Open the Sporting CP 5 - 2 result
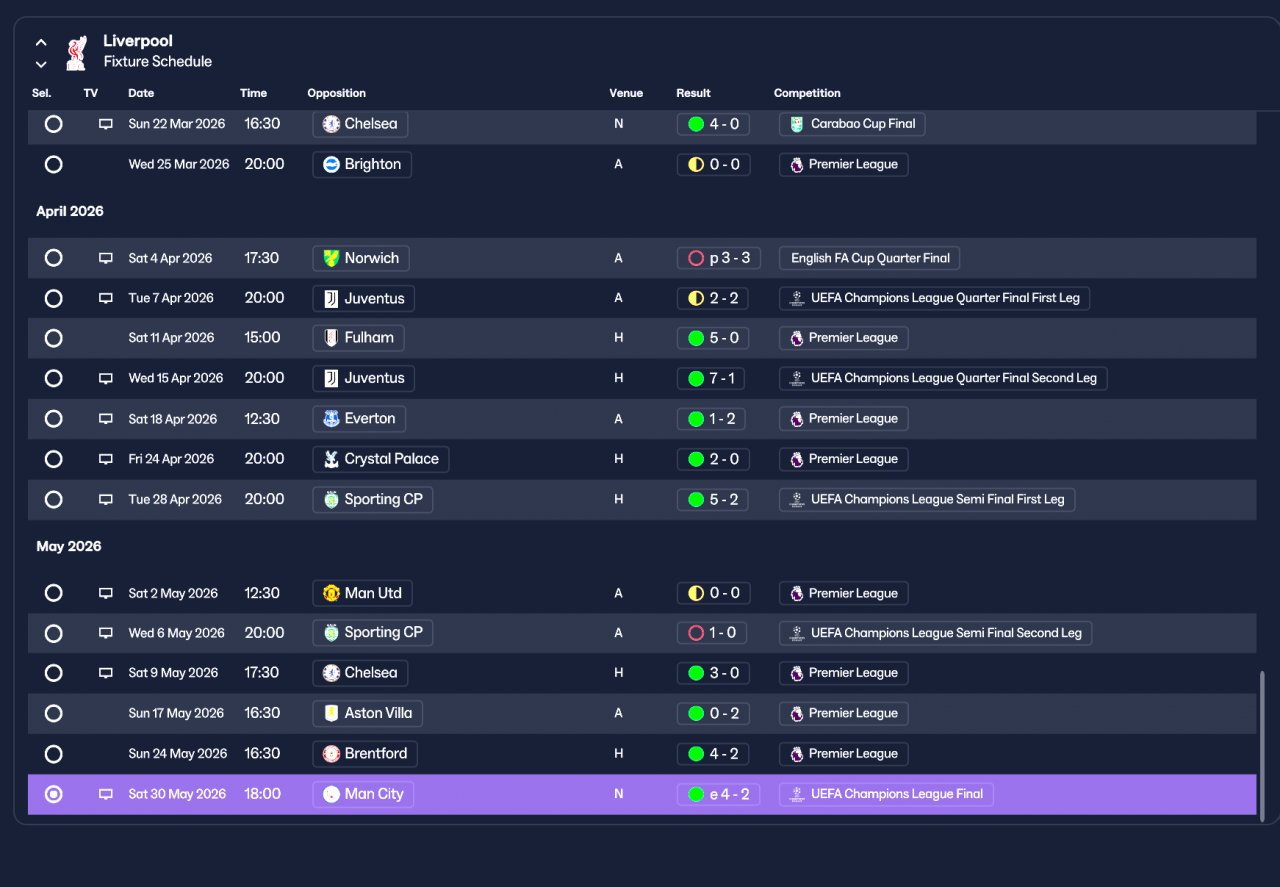The image size is (1280, 887). tap(713, 499)
